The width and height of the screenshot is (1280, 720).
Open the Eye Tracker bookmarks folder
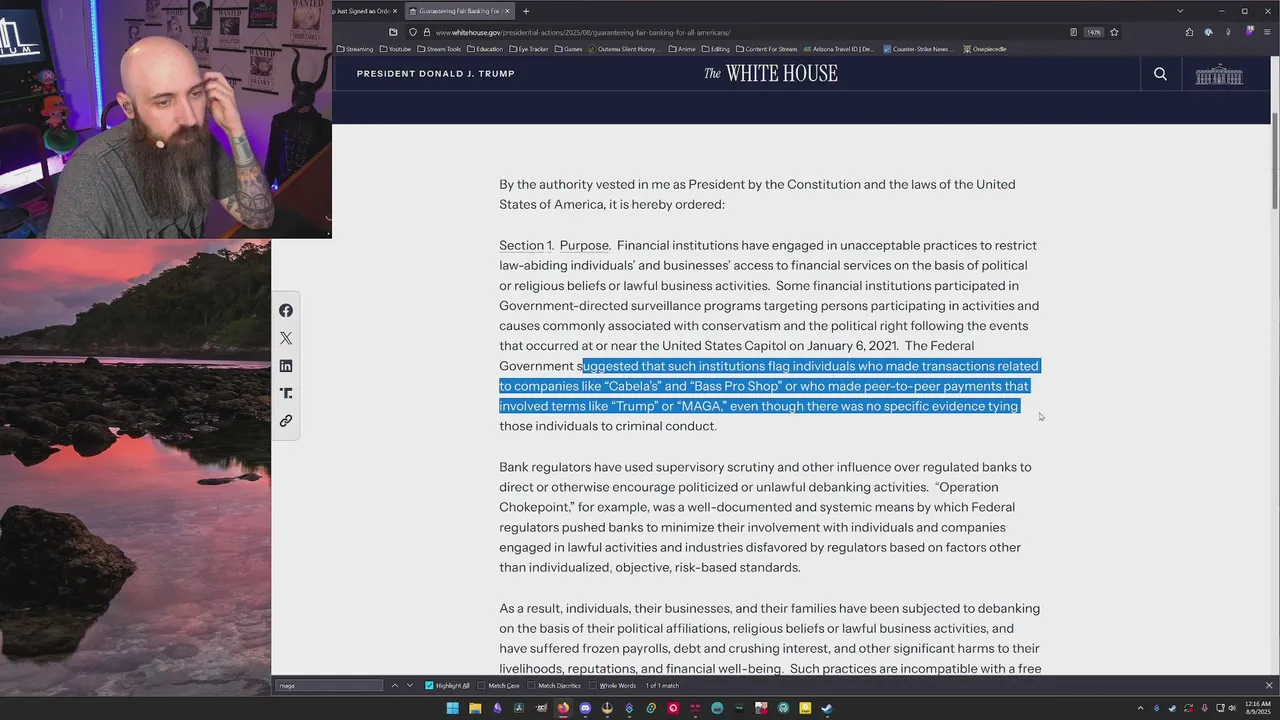[x=529, y=49]
